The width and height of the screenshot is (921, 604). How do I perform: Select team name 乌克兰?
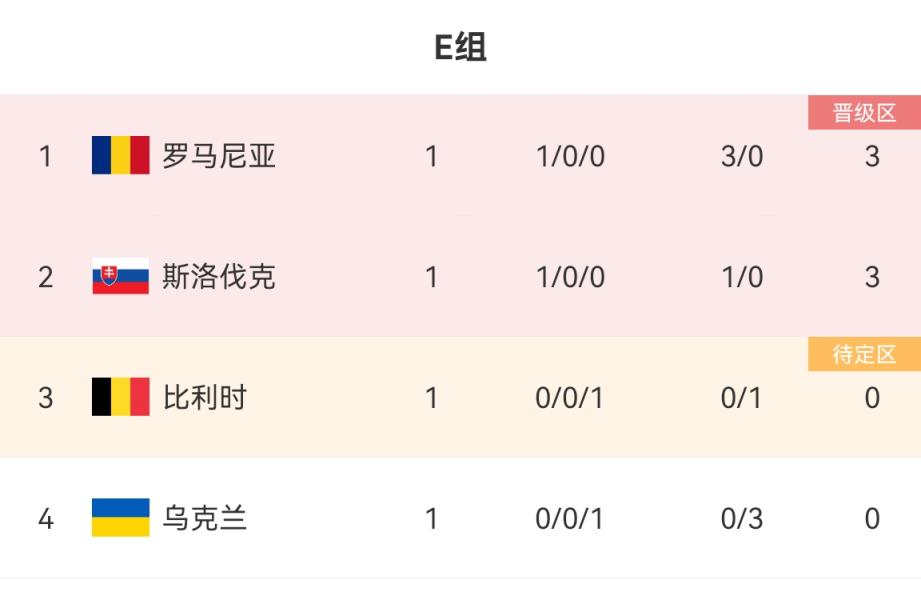click(x=205, y=518)
